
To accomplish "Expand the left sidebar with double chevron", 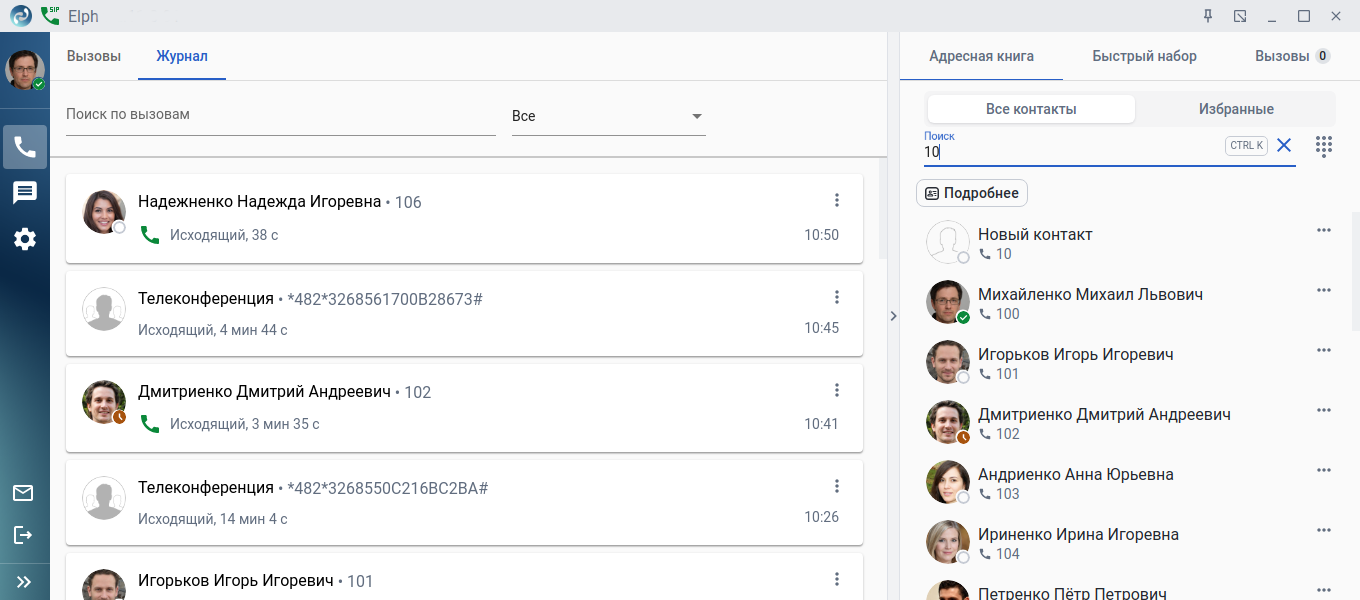I will pos(24,581).
